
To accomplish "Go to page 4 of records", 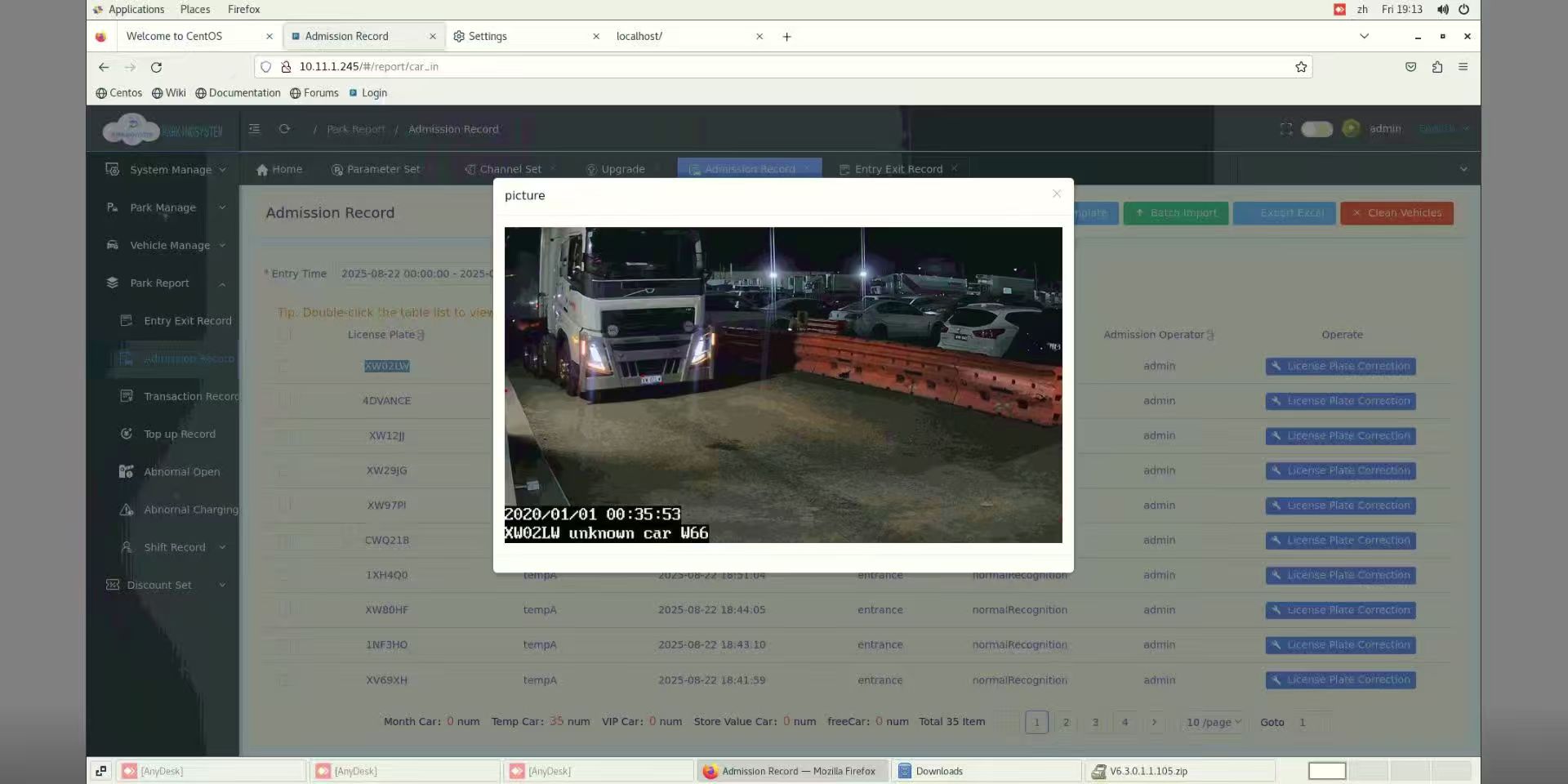I will pyautogui.click(x=1125, y=722).
